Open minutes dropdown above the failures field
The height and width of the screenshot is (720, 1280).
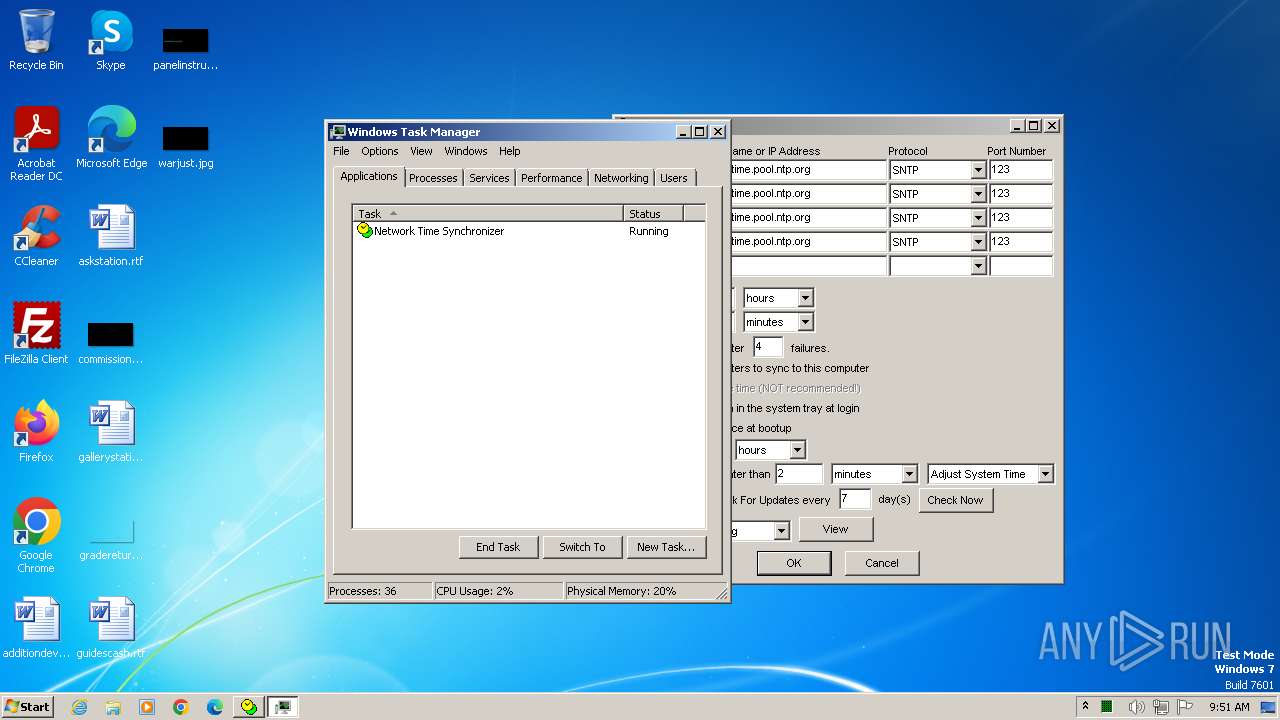pyautogui.click(x=805, y=322)
